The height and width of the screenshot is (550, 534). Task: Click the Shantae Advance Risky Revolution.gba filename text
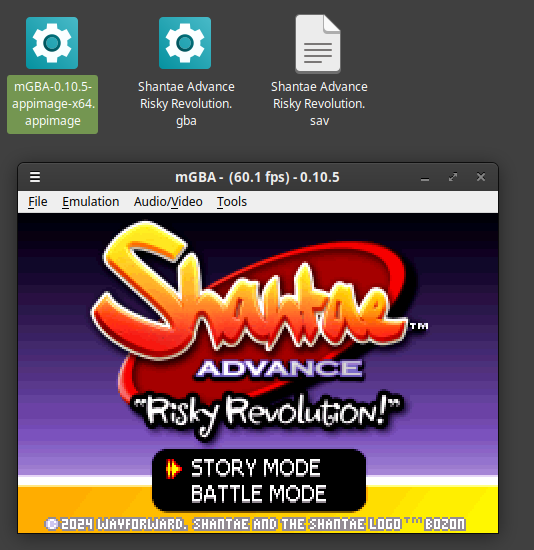pos(186,104)
